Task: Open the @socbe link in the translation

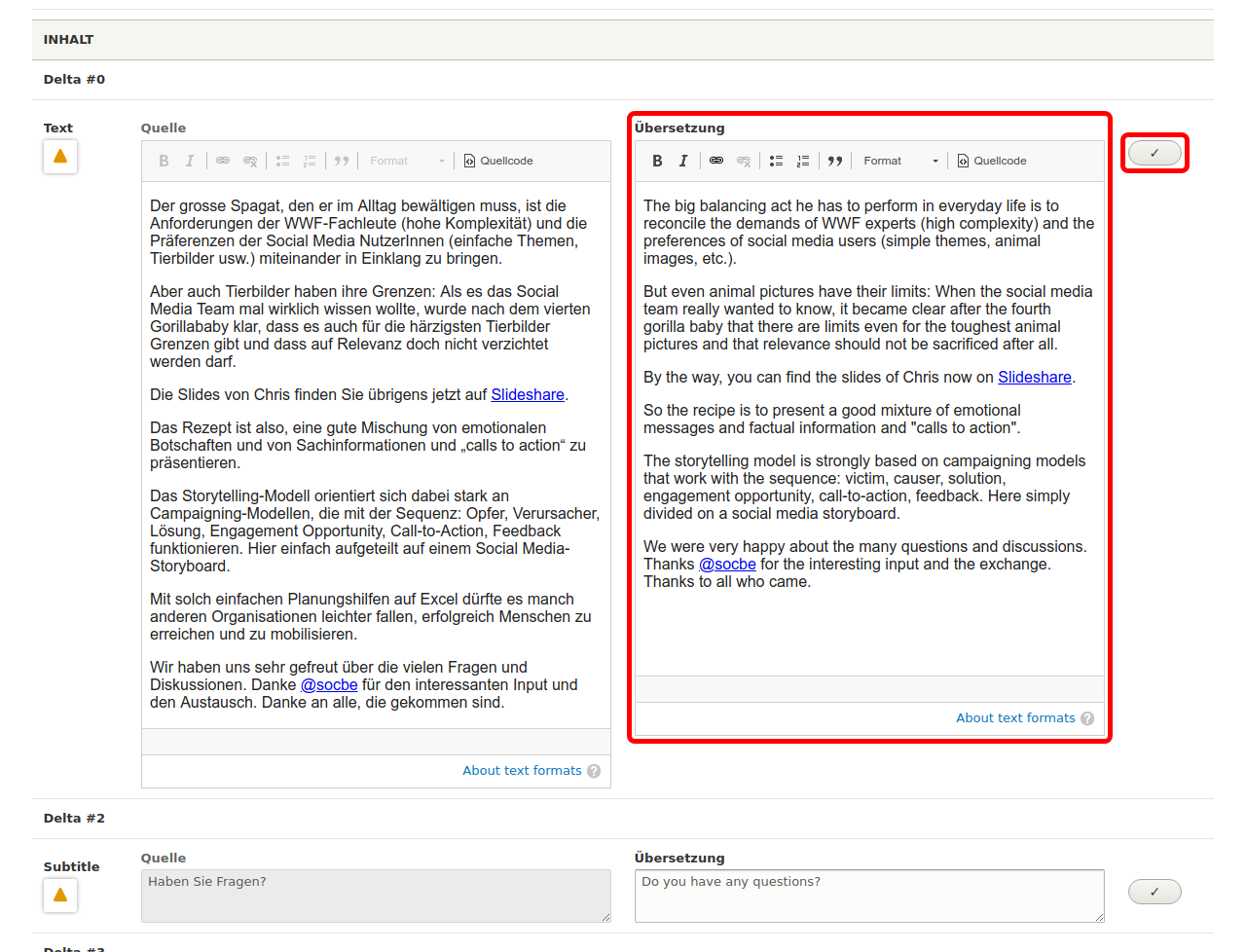Action: point(727,564)
